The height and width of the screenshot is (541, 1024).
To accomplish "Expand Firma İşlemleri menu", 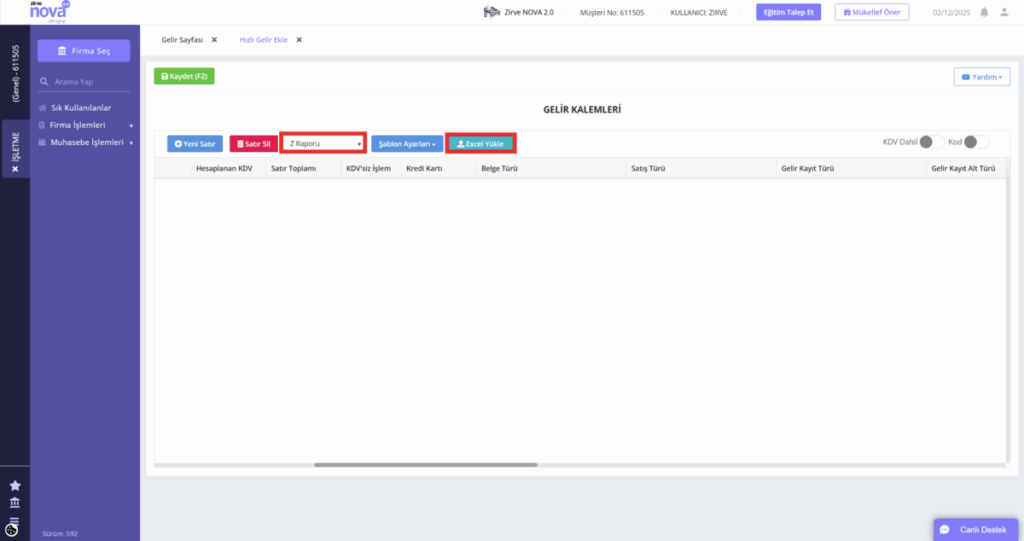I will click(86, 125).
